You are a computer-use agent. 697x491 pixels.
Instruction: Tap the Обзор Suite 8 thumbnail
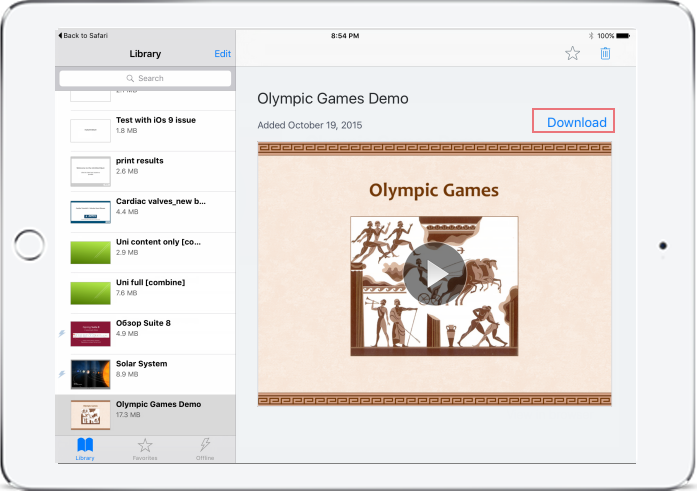pos(90,334)
